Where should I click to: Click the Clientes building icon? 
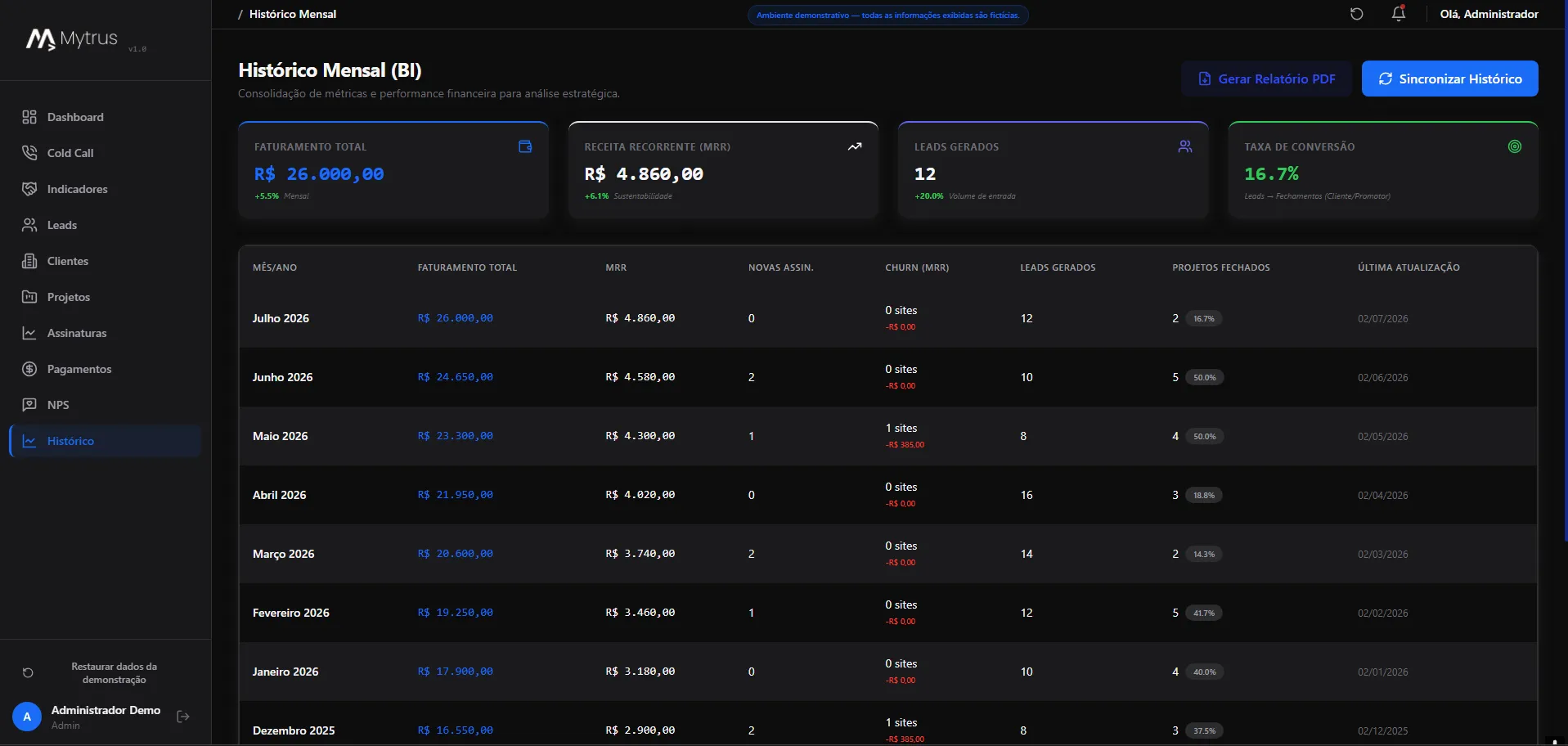click(29, 261)
